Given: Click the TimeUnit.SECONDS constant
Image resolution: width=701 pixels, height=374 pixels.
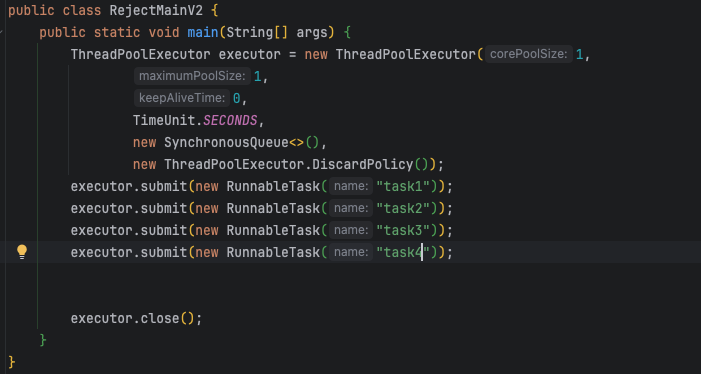Looking at the screenshot, I should click(x=195, y=121).
